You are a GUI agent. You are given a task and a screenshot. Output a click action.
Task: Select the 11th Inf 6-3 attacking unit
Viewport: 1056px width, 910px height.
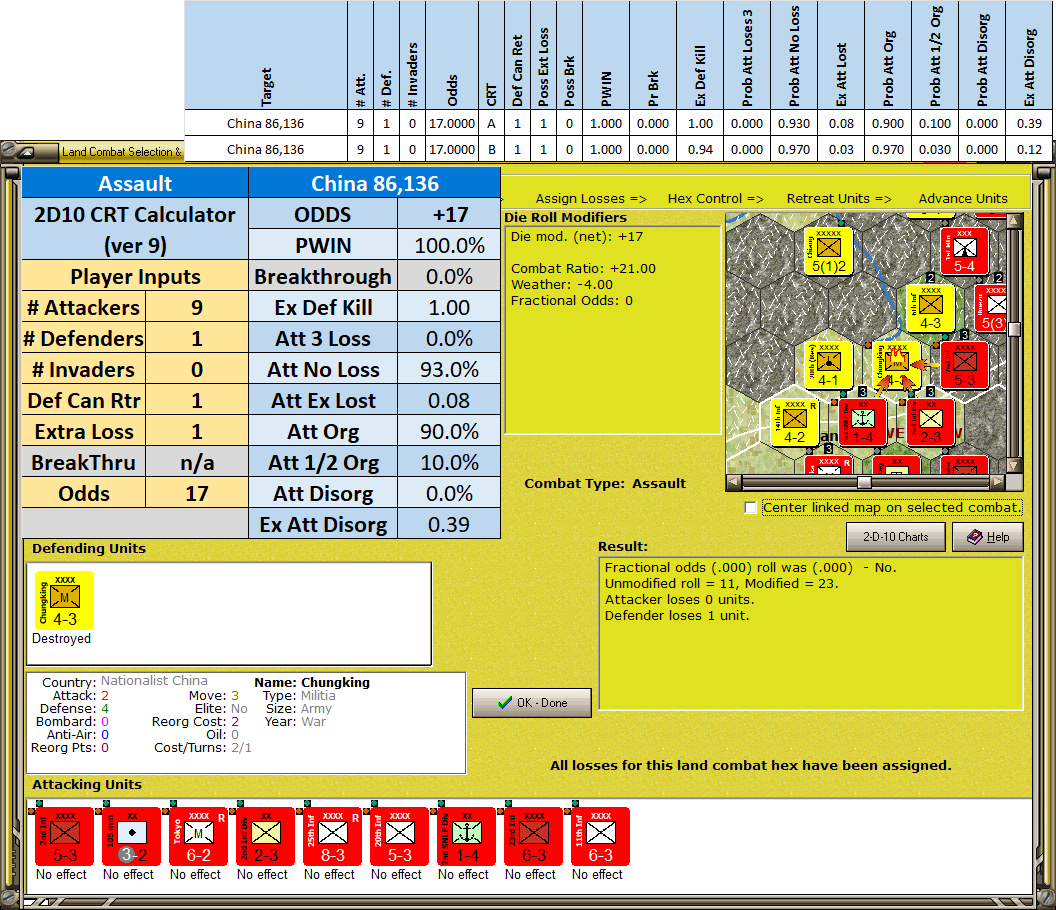pyautogui.click(x=600, y=836)
